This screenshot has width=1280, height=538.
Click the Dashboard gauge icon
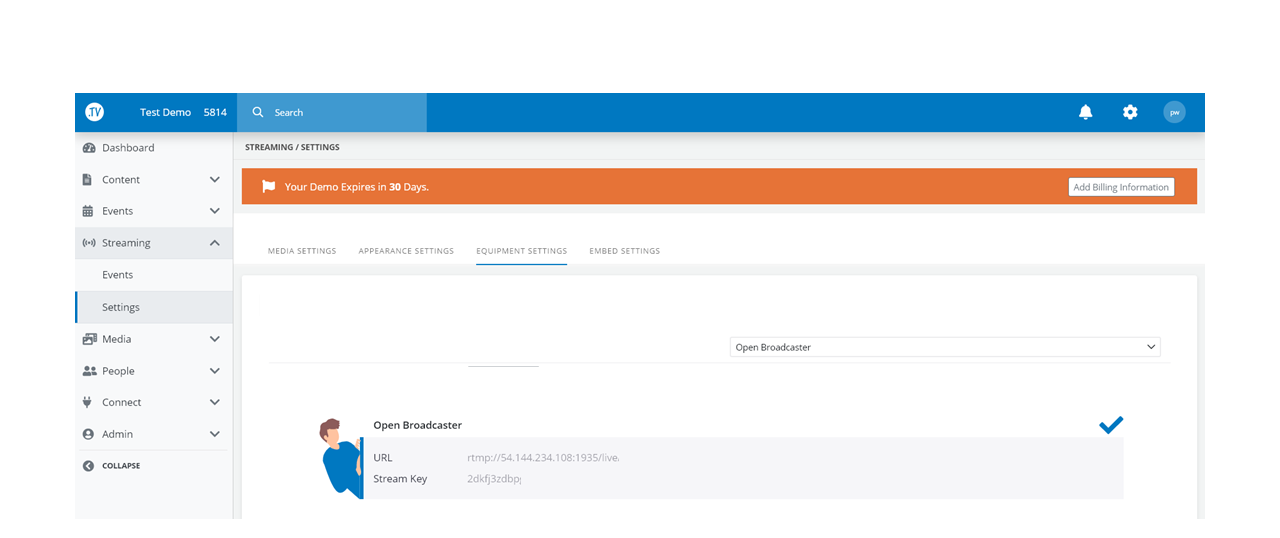point(88,148)
